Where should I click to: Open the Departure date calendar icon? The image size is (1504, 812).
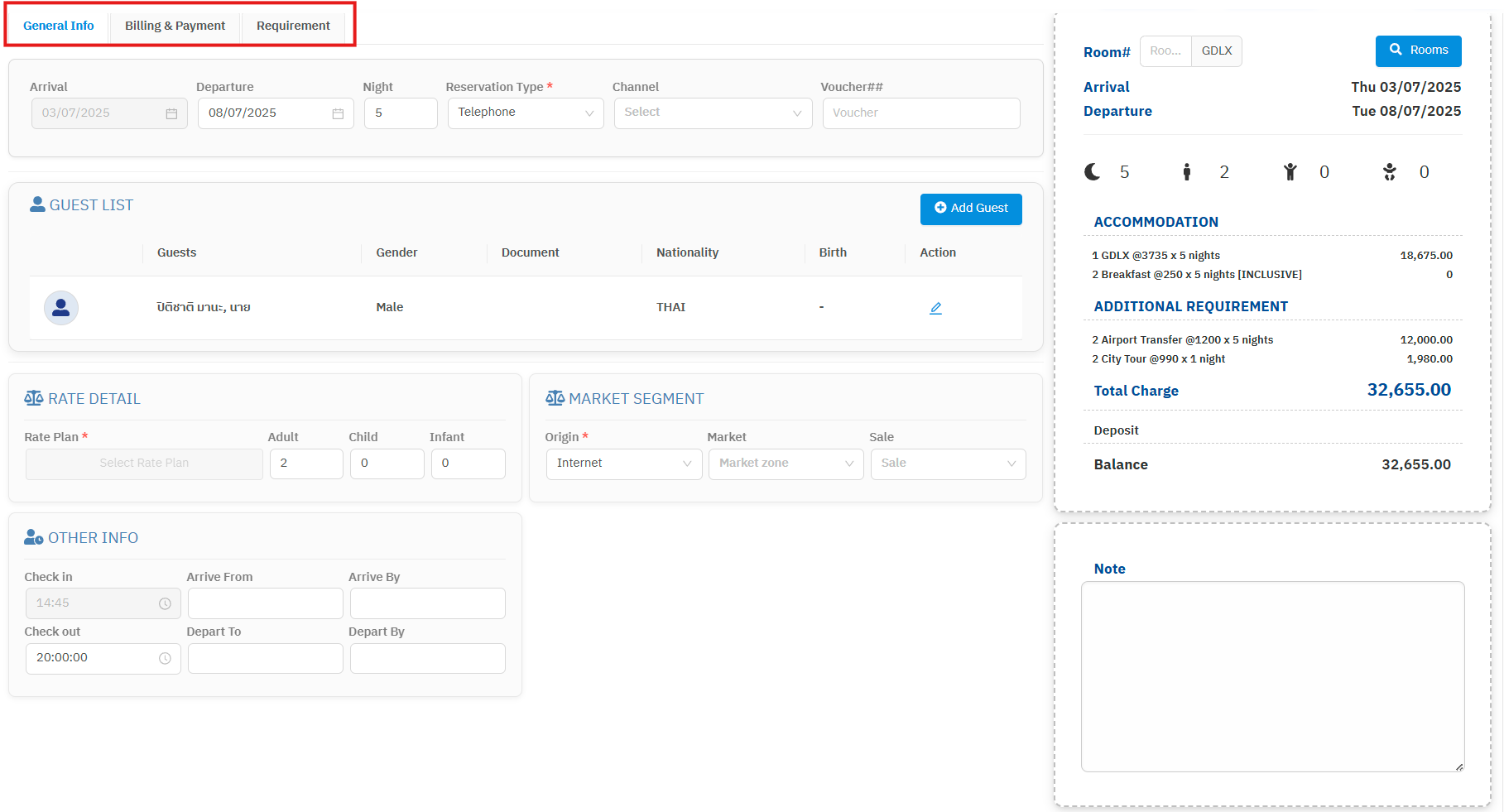[338, 113]
